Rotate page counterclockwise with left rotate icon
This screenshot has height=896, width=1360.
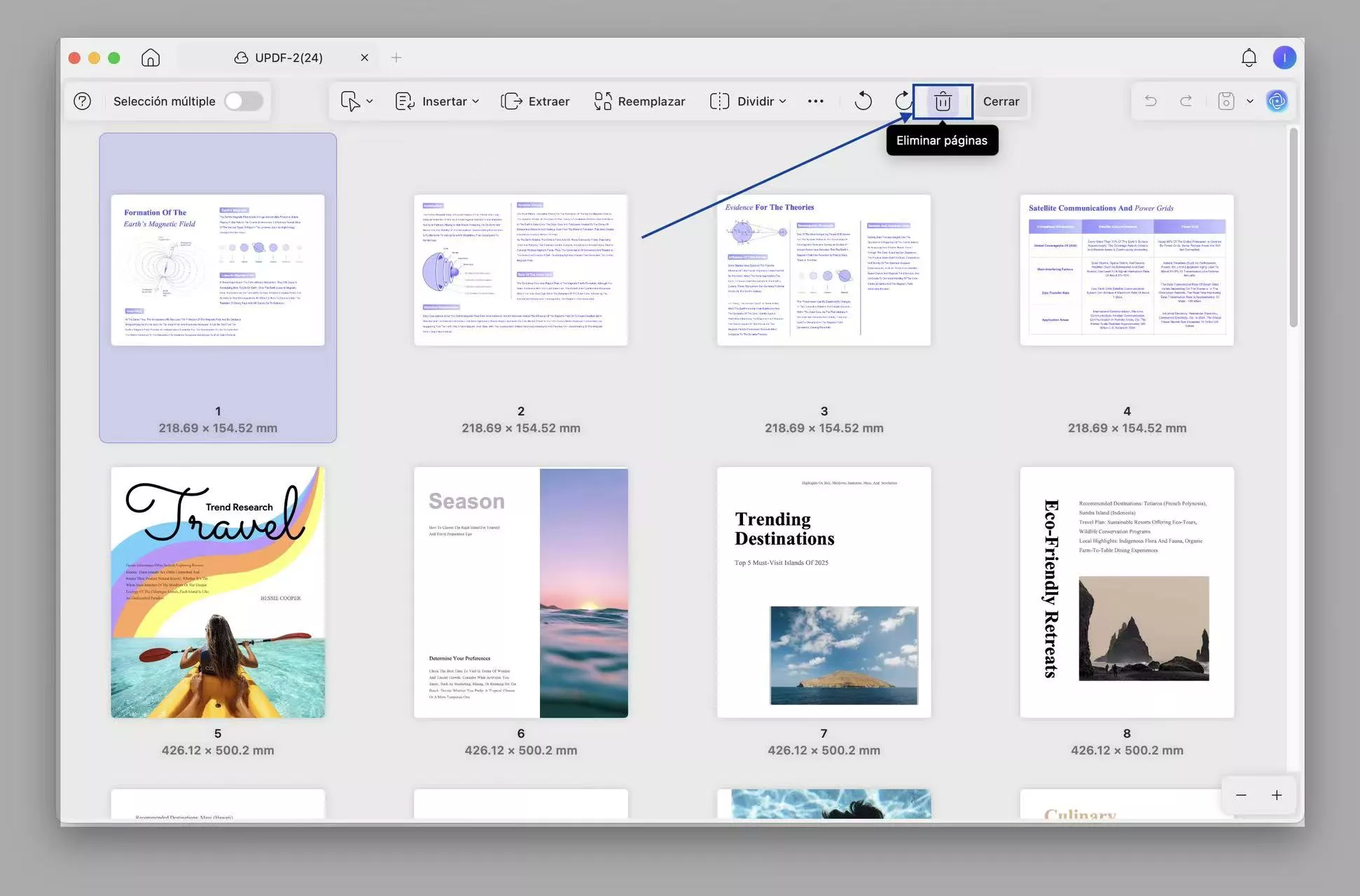coord(863,101)
